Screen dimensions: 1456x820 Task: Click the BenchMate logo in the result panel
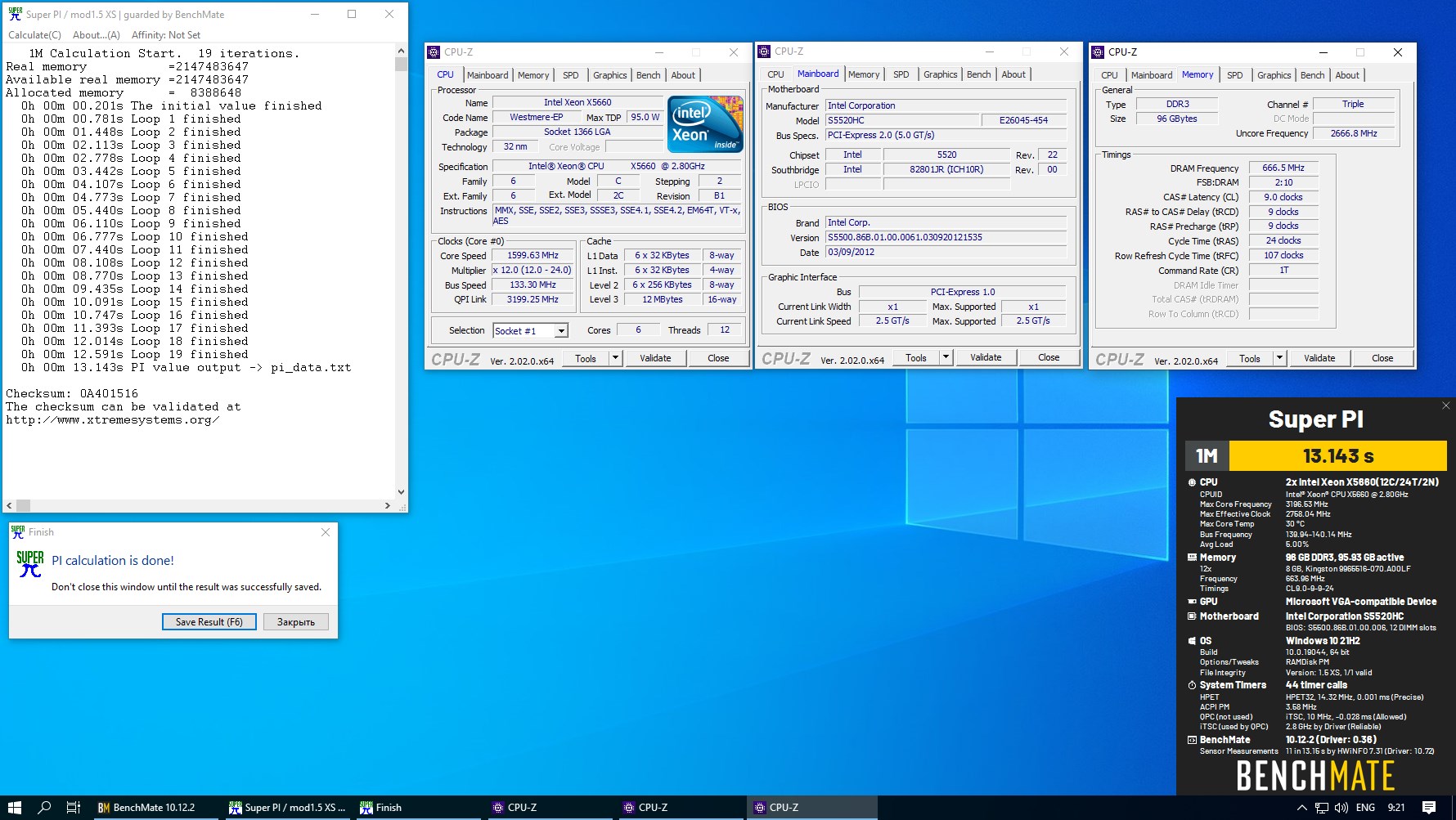tap(1315, 776)
